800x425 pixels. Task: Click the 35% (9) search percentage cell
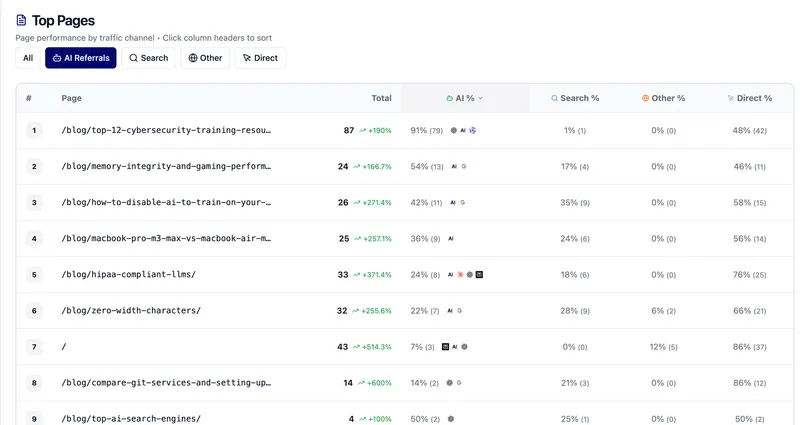(575, 203)
